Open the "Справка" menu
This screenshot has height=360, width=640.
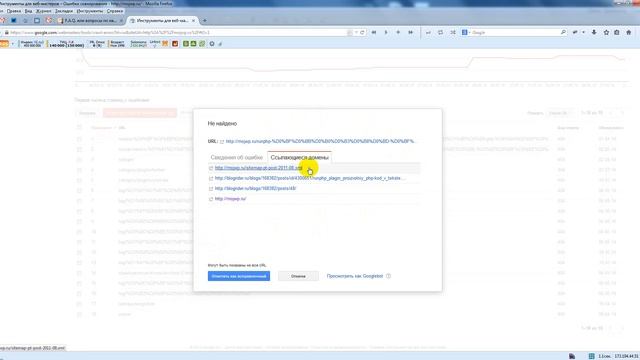pyautogui.click(x=115, y=11)
